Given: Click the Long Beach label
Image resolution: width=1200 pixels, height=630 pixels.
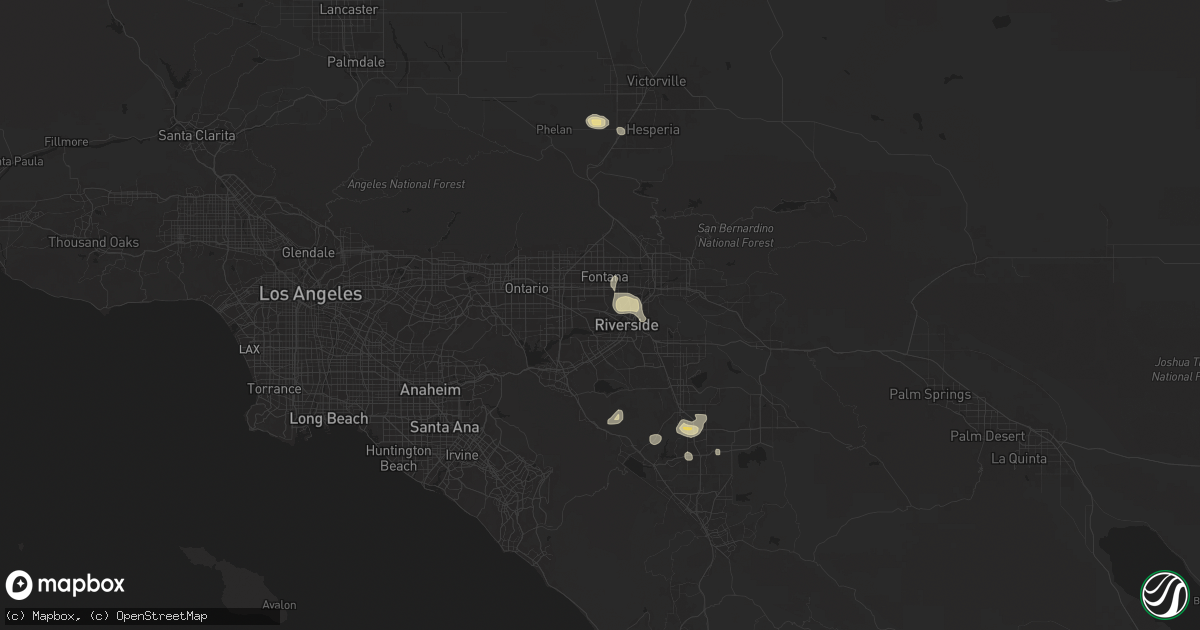Looking at the screenshot, I should [x=329, y=418].
